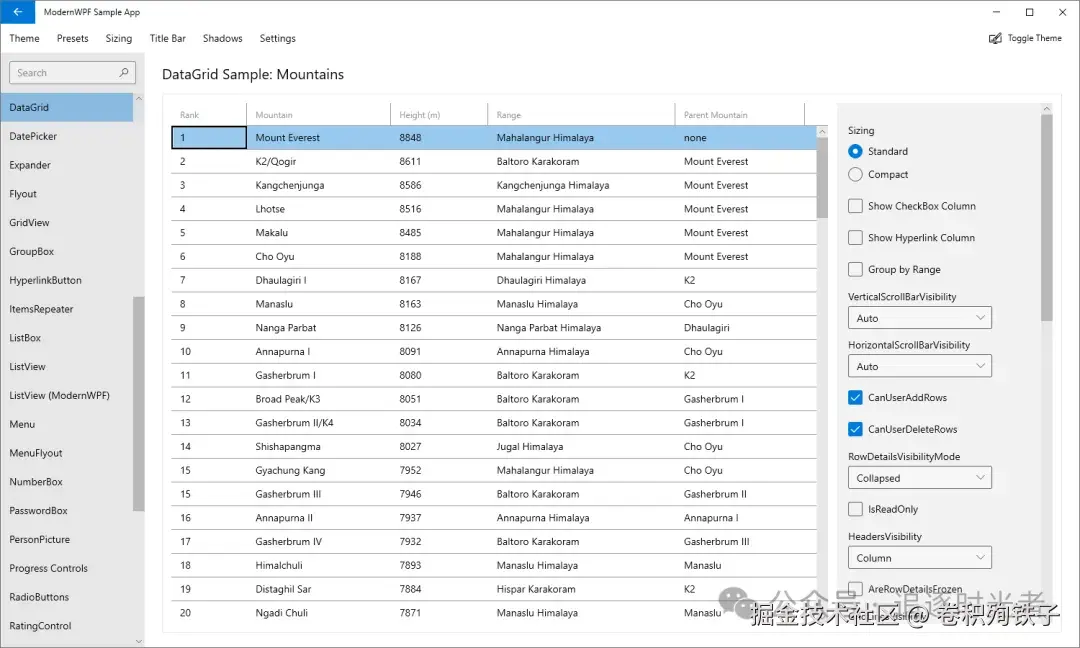Click the Kangchenjunga Himalaya range cell
The width and height of the screenshot is (1080, 648).
point(581,185)
